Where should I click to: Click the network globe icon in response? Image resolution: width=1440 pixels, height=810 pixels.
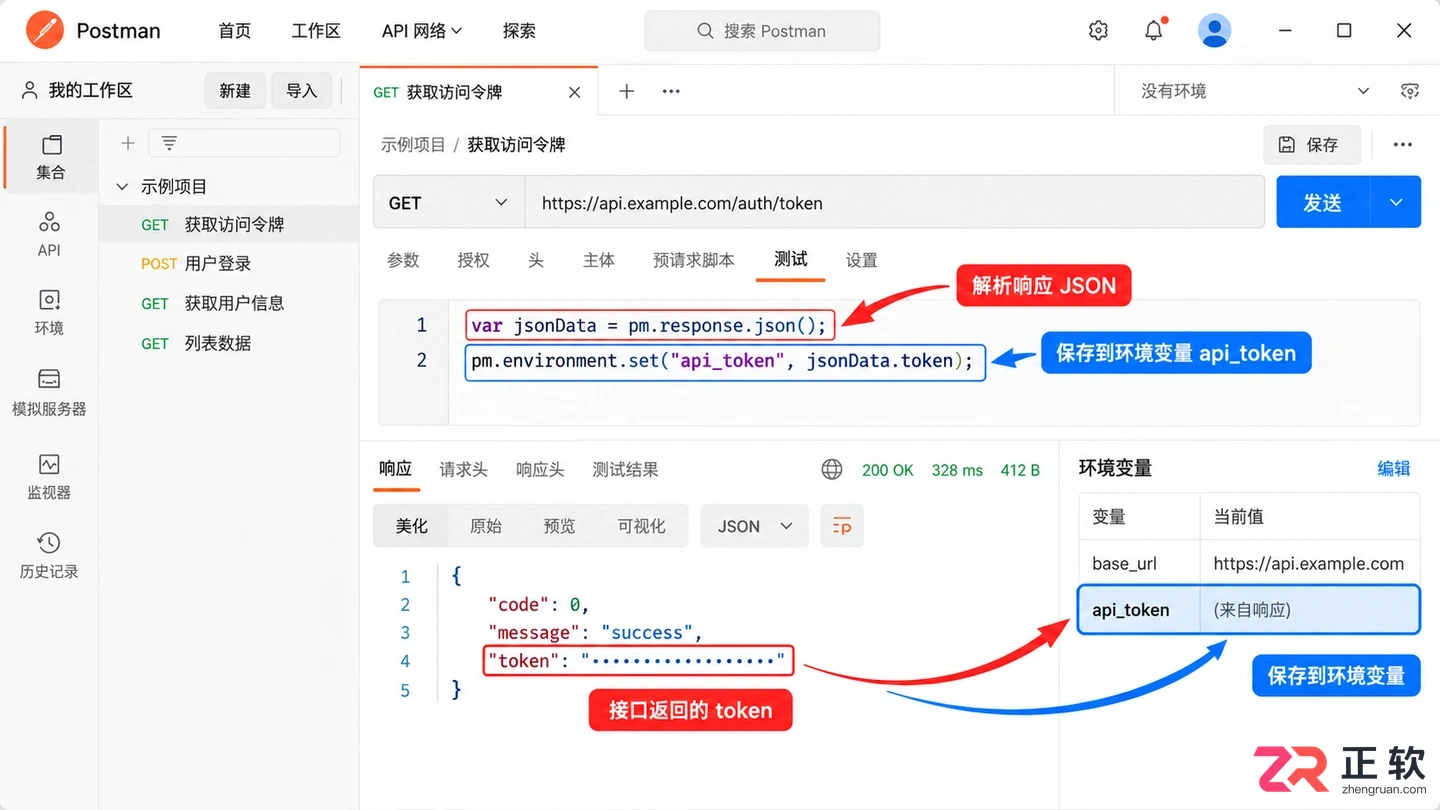tap(831, 469)
